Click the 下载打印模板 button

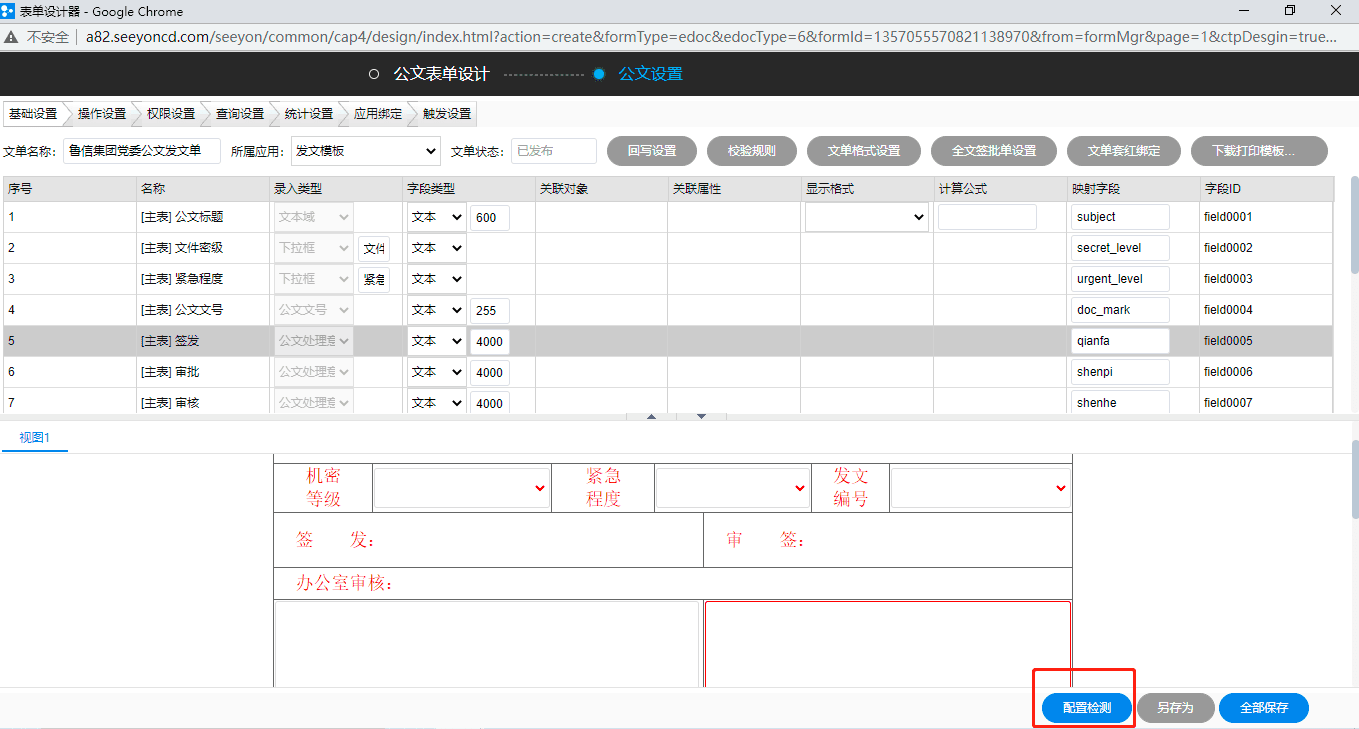(1259, 151)
